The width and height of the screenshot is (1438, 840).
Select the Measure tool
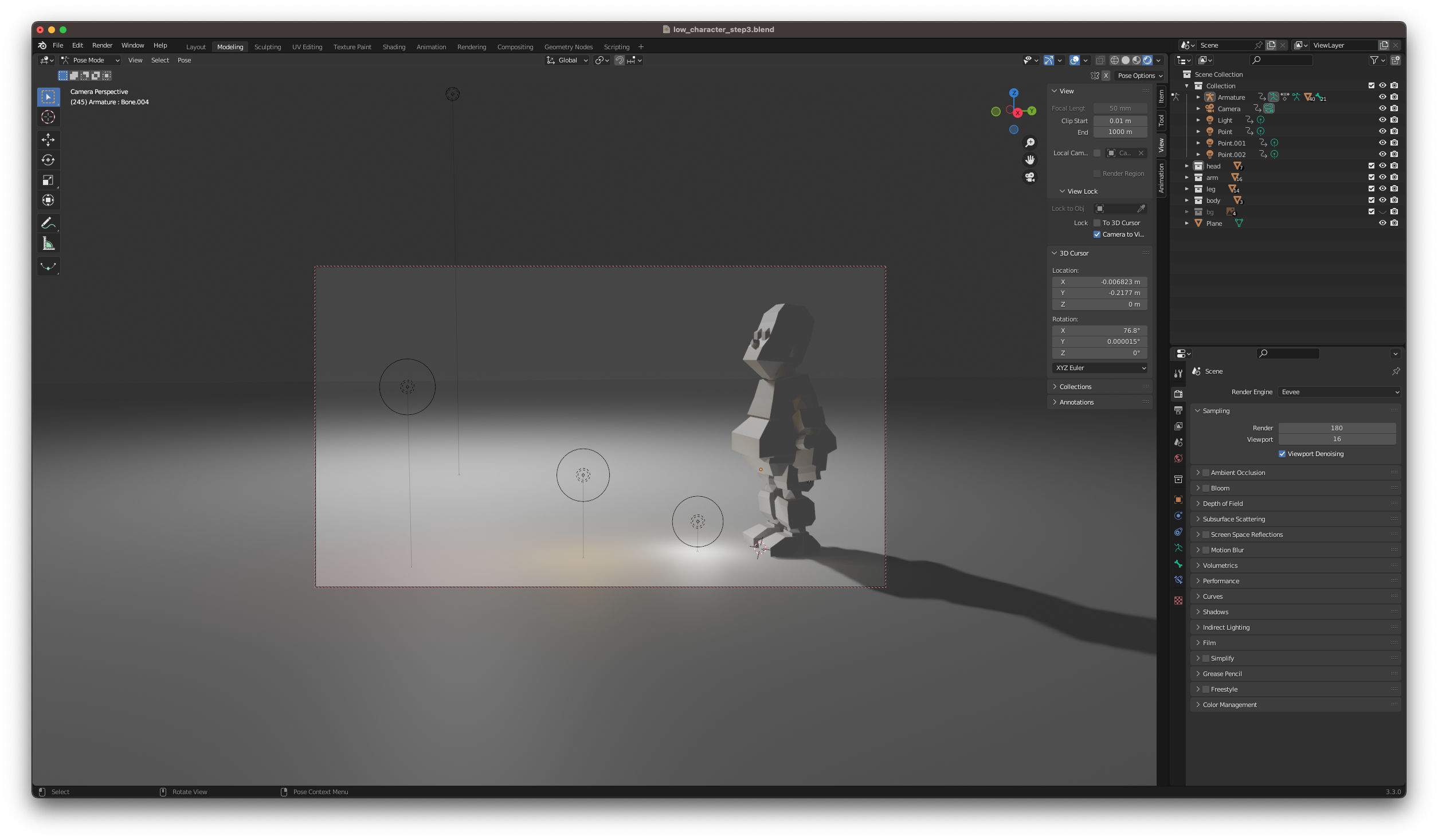coord(48,244)
